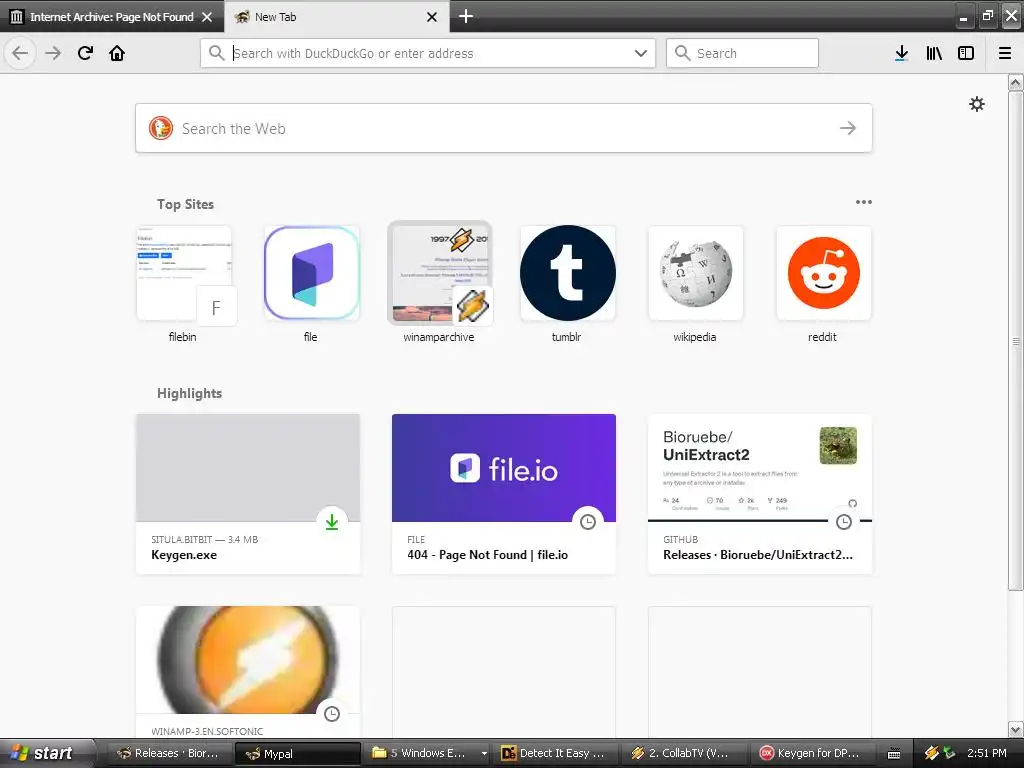Open Releases Bioruebe/UniExtract2 highlight card
Image resolution: width=1024 pixels, height=768 pixels.
point(760,494)
